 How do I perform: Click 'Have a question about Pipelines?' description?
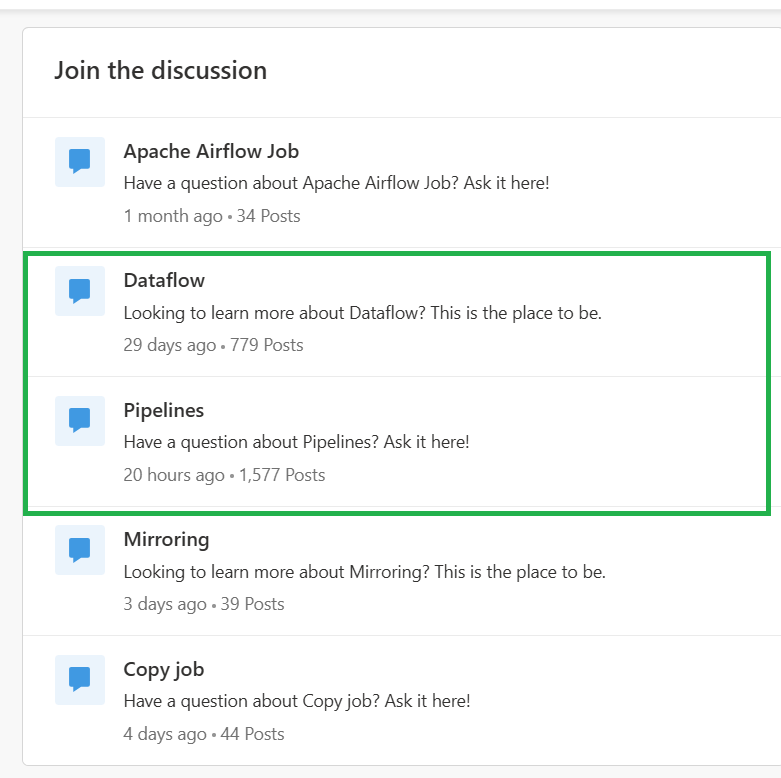[296, 442]
